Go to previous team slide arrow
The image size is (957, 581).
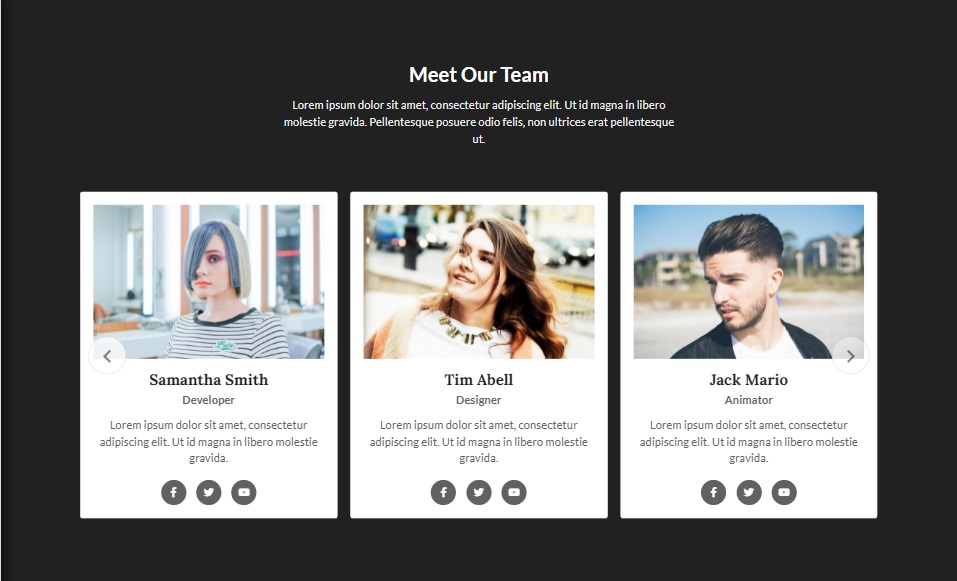click(107, 356)
